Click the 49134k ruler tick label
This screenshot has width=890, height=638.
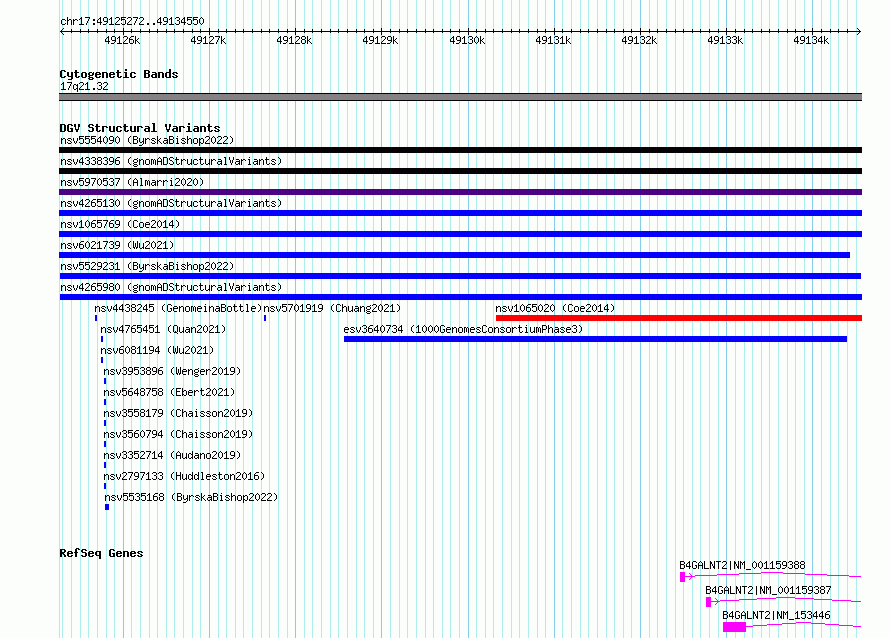coord(811,40)
